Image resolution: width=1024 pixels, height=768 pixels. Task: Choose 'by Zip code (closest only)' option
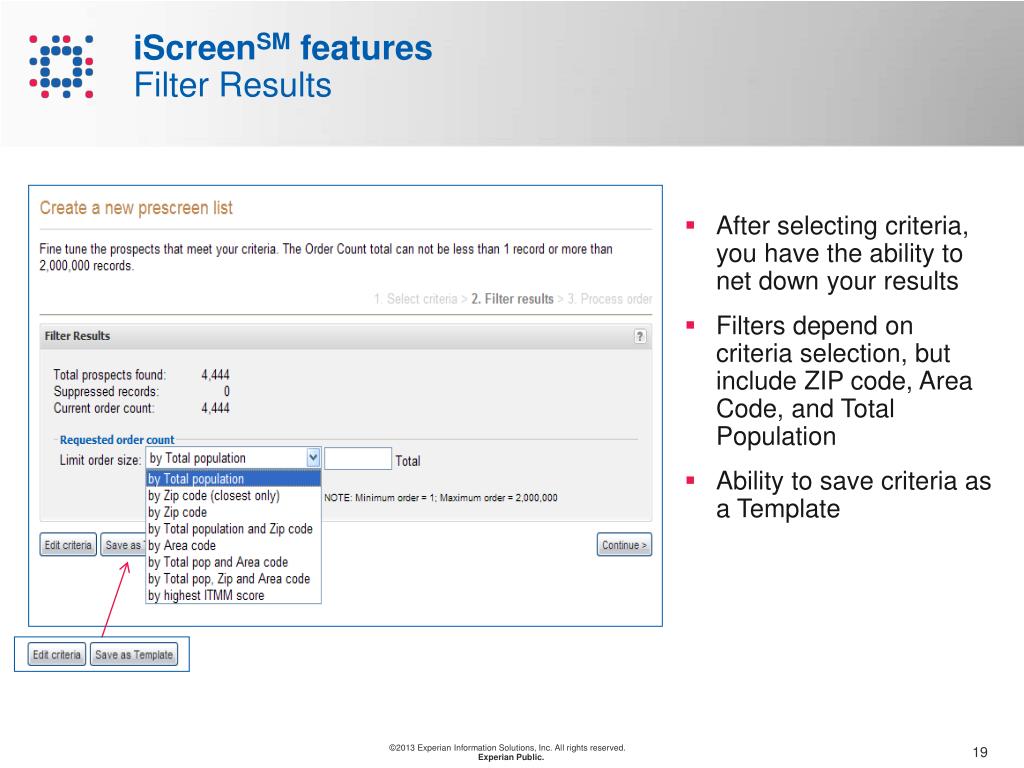coord(233,496)
